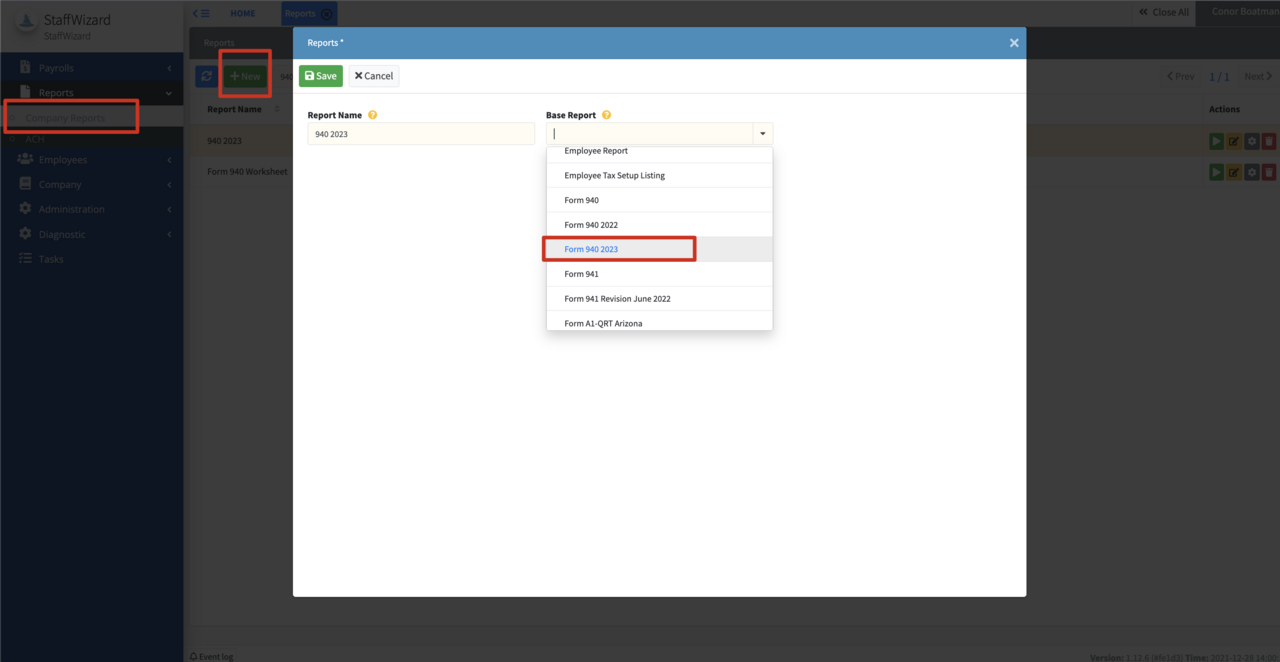Click the help icon beside Base Report
This screenshot has height=662, width=1280.
click(x=606, y=115)
